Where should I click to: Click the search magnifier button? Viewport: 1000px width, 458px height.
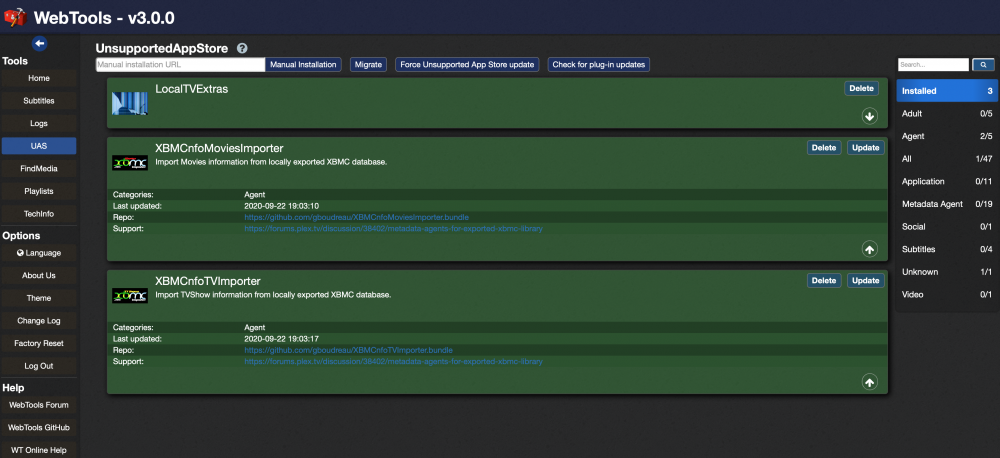point(983,64)
